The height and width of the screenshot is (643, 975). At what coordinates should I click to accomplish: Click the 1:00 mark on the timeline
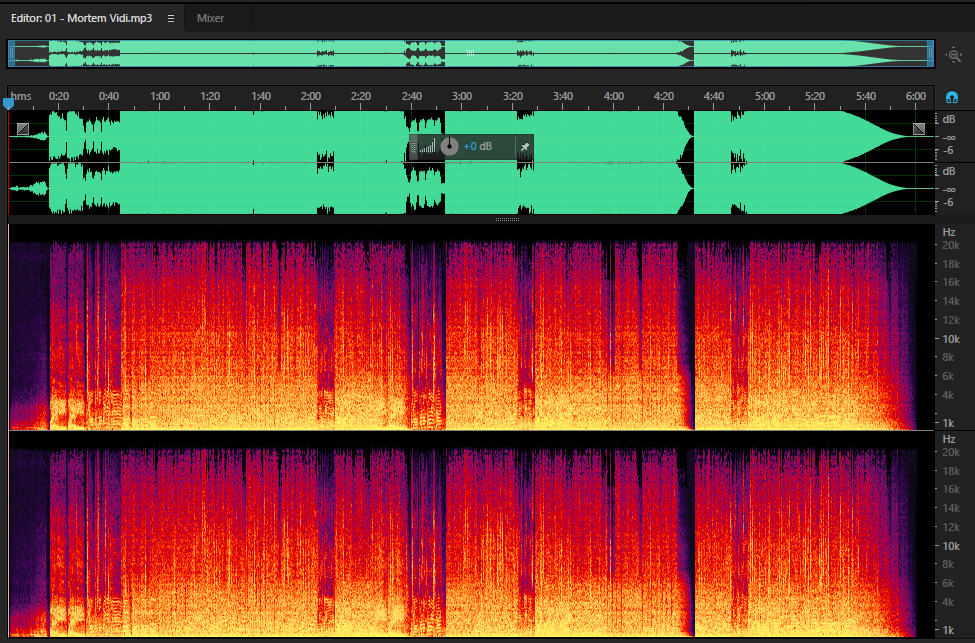coord(160,96)
